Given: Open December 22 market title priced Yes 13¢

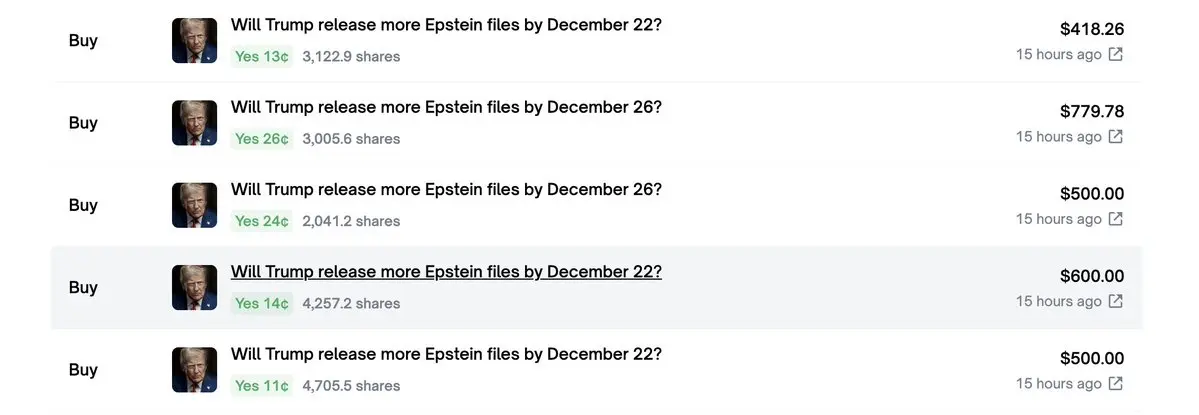Looking at the screenshot, I should coord(446,25).
